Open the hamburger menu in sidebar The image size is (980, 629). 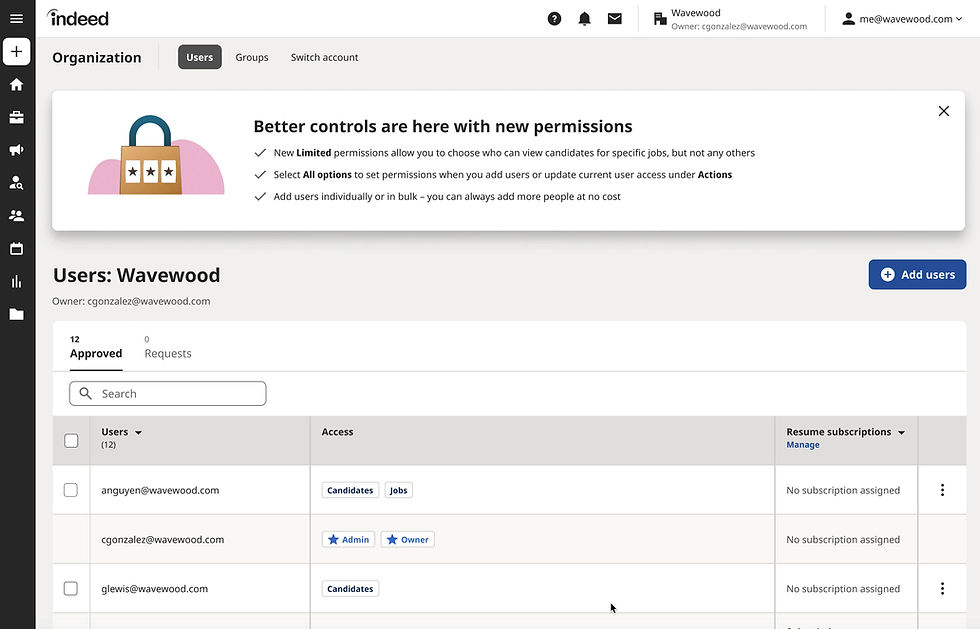coord(17,18)
